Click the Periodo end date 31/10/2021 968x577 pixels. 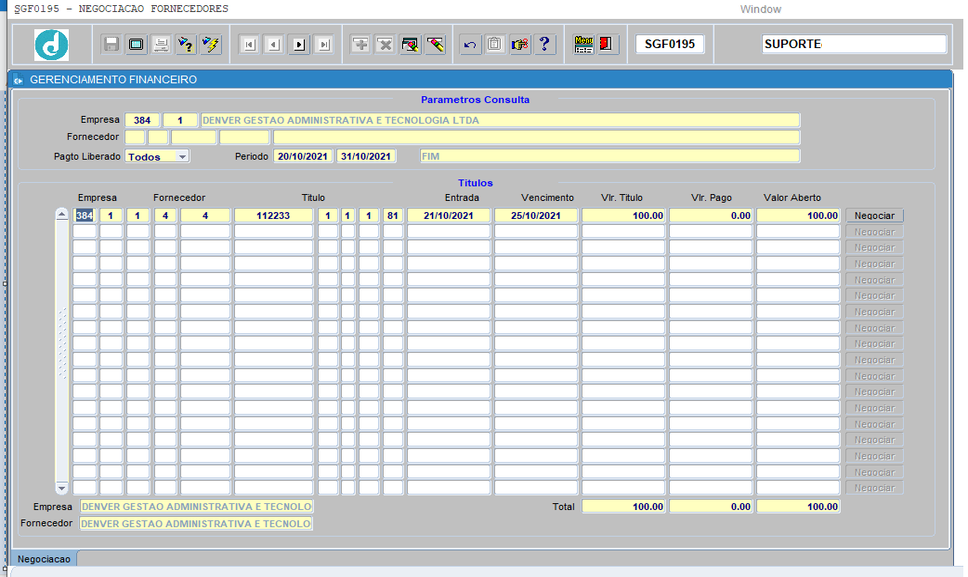click(366, 157)
